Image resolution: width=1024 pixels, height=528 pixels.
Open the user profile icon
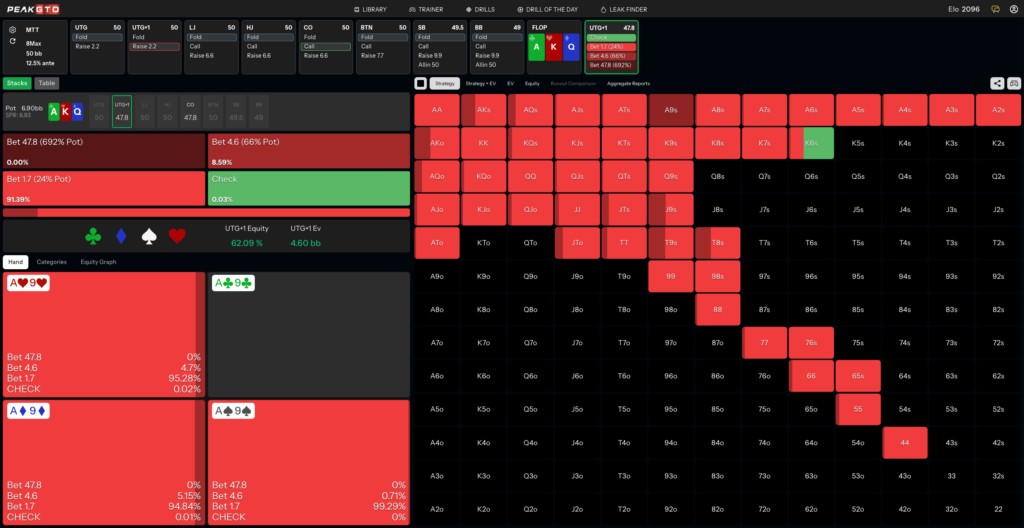1014,9
